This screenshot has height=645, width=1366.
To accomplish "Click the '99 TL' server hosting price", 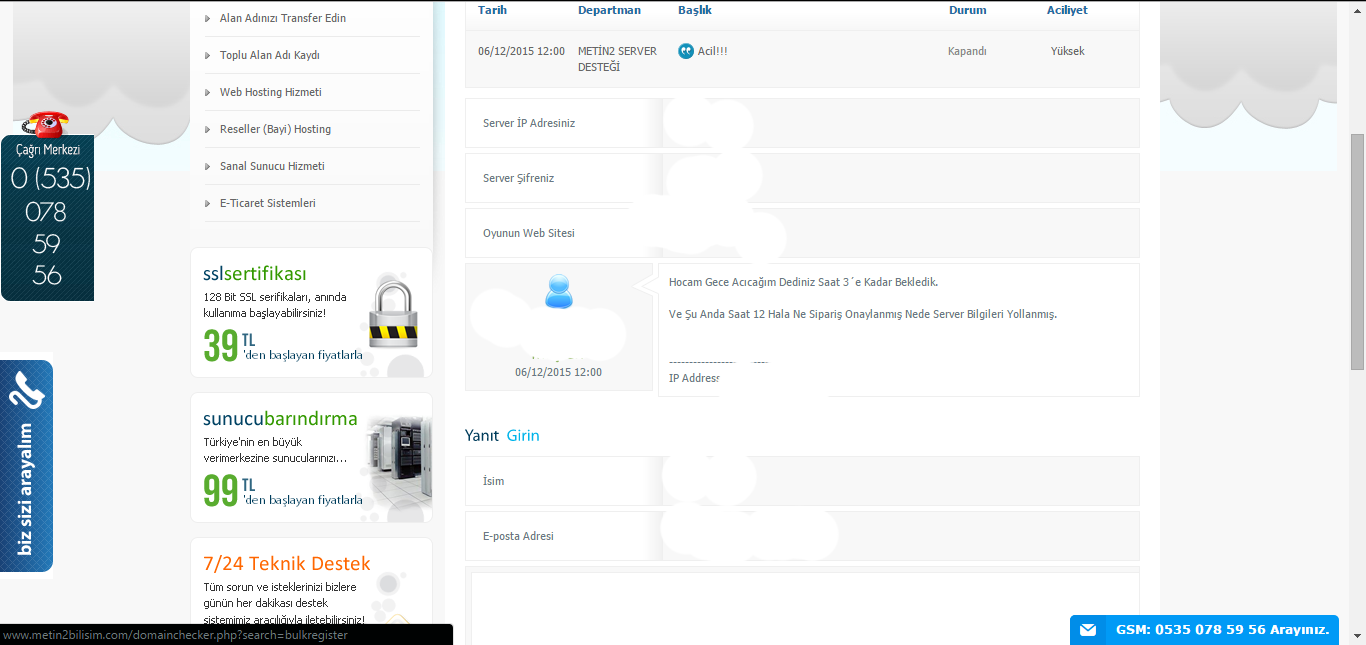I will (229, 491).
